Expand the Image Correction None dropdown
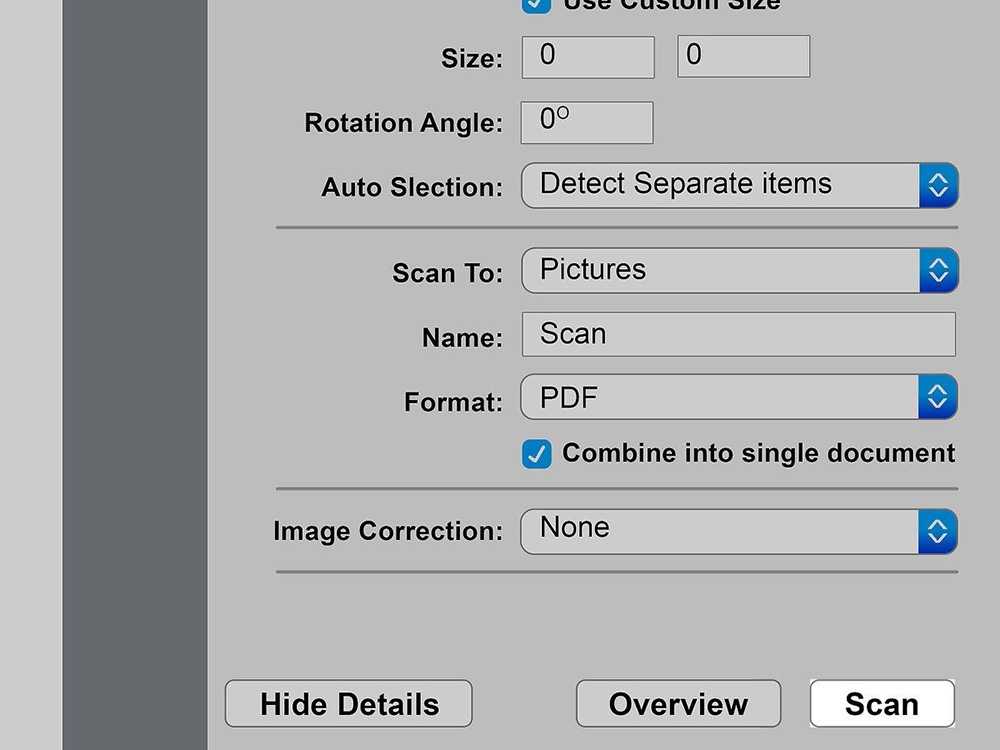This screenshot has width=1000, height=750. click(720, 531)
